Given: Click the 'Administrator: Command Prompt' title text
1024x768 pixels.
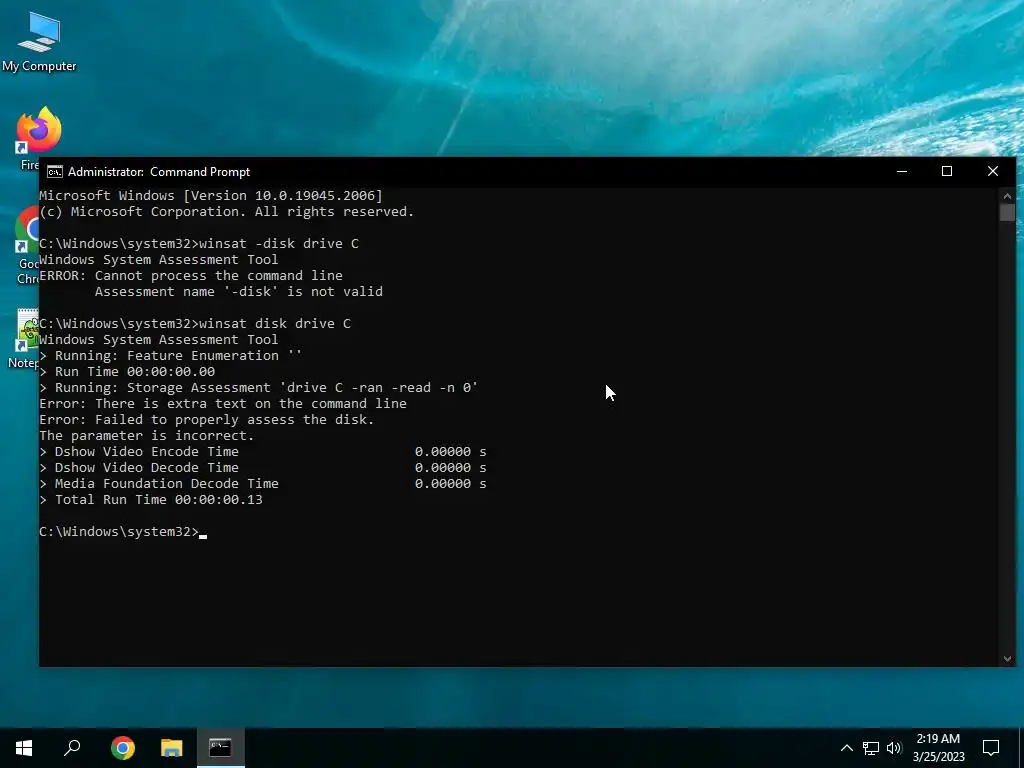Looking at the screenshot, I should tap(159, 172).
